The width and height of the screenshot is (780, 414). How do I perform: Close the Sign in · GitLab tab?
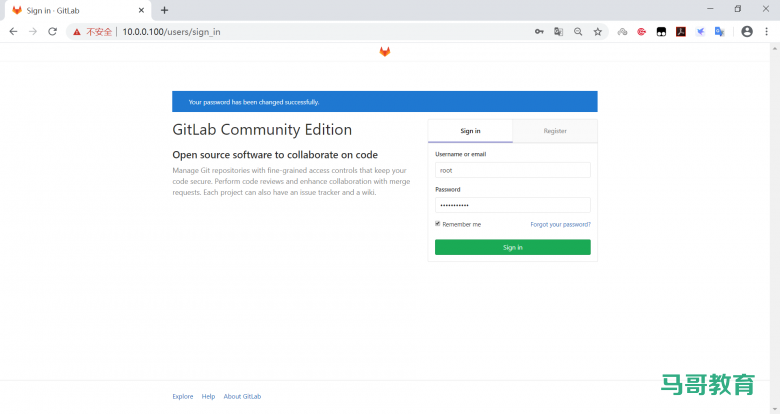(x=141, y=10)
